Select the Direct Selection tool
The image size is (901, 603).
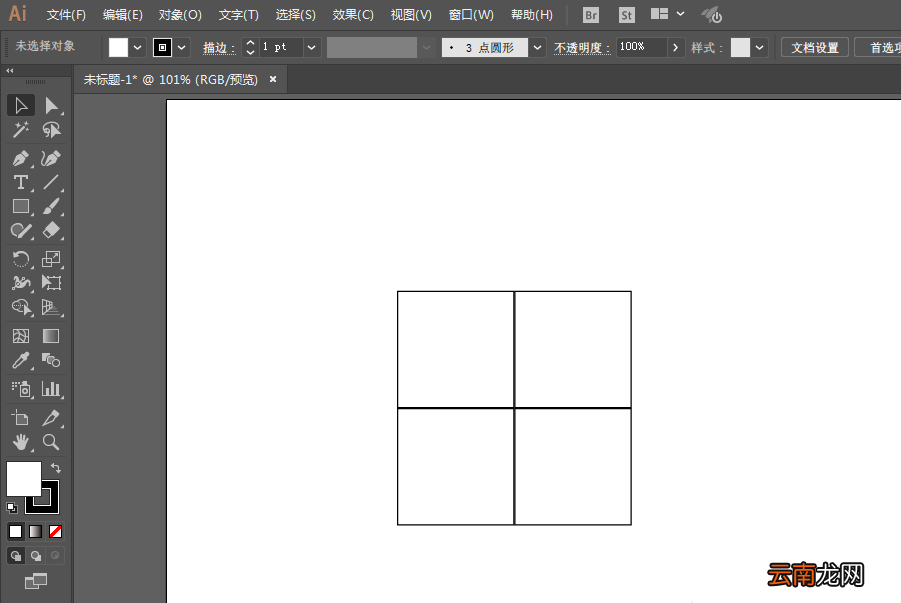51,106
